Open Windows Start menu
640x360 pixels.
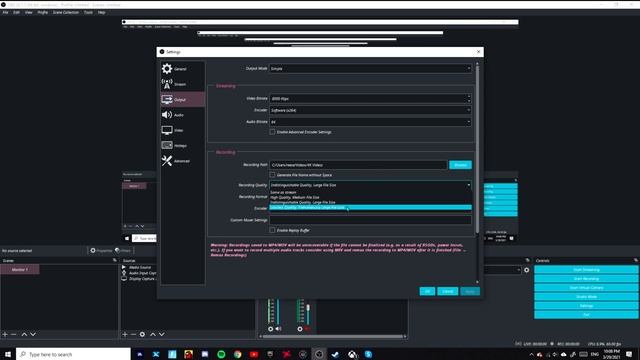point(8,354)
